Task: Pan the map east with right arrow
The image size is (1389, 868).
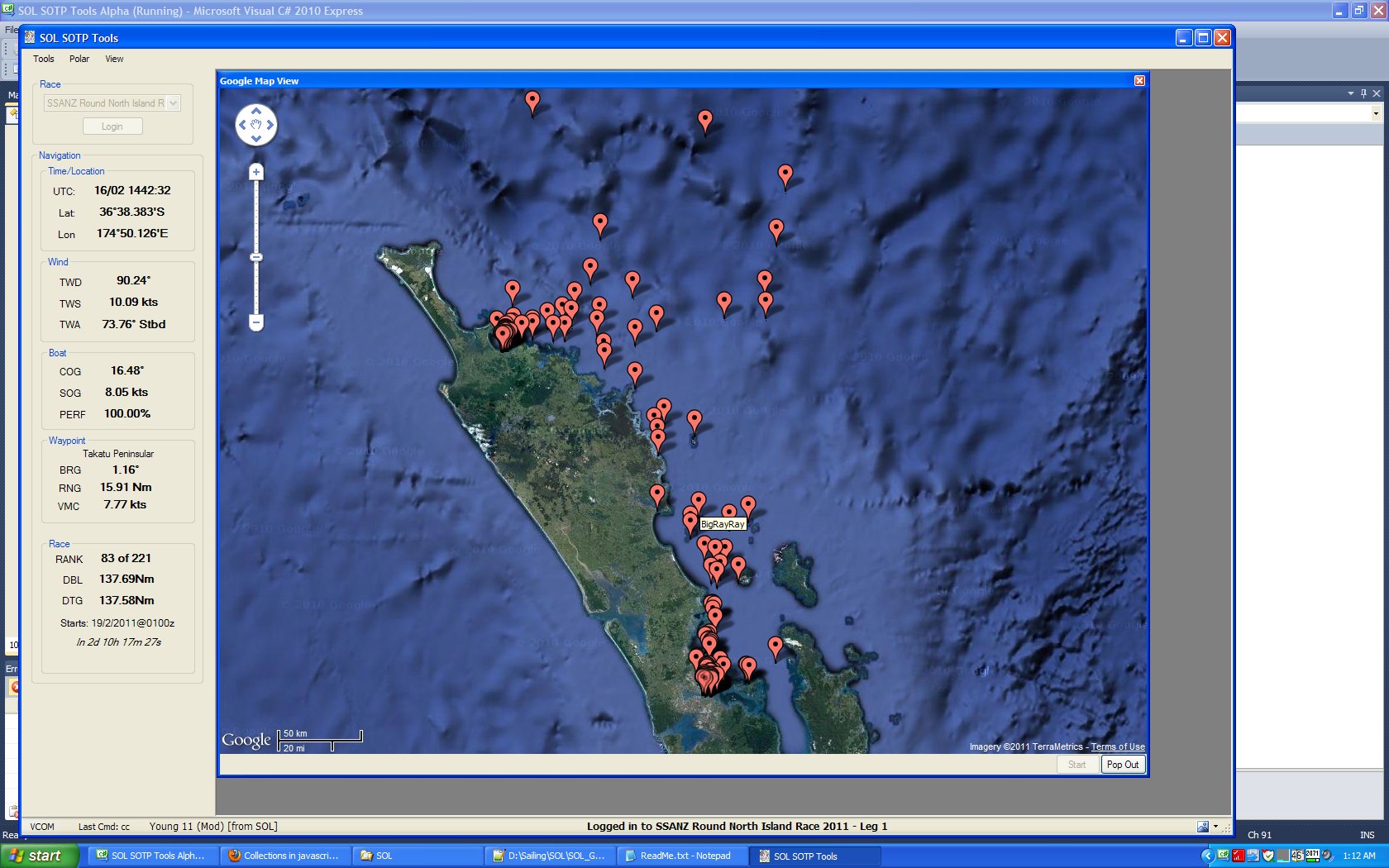Action: pos(270,125)
